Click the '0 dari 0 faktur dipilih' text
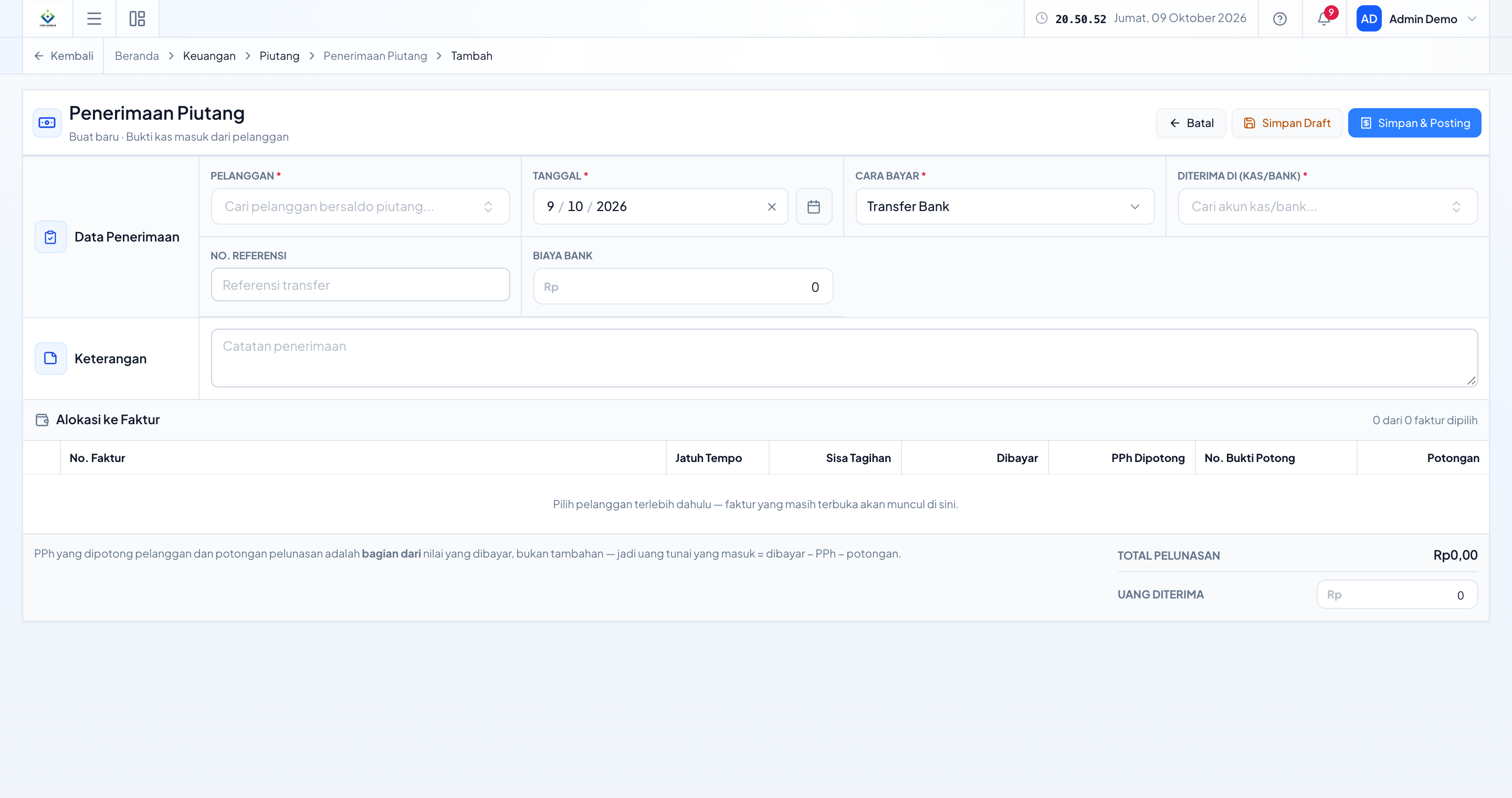This screenshot has width=1512, height=798. pyautogui.click(x=1424, y=420)
